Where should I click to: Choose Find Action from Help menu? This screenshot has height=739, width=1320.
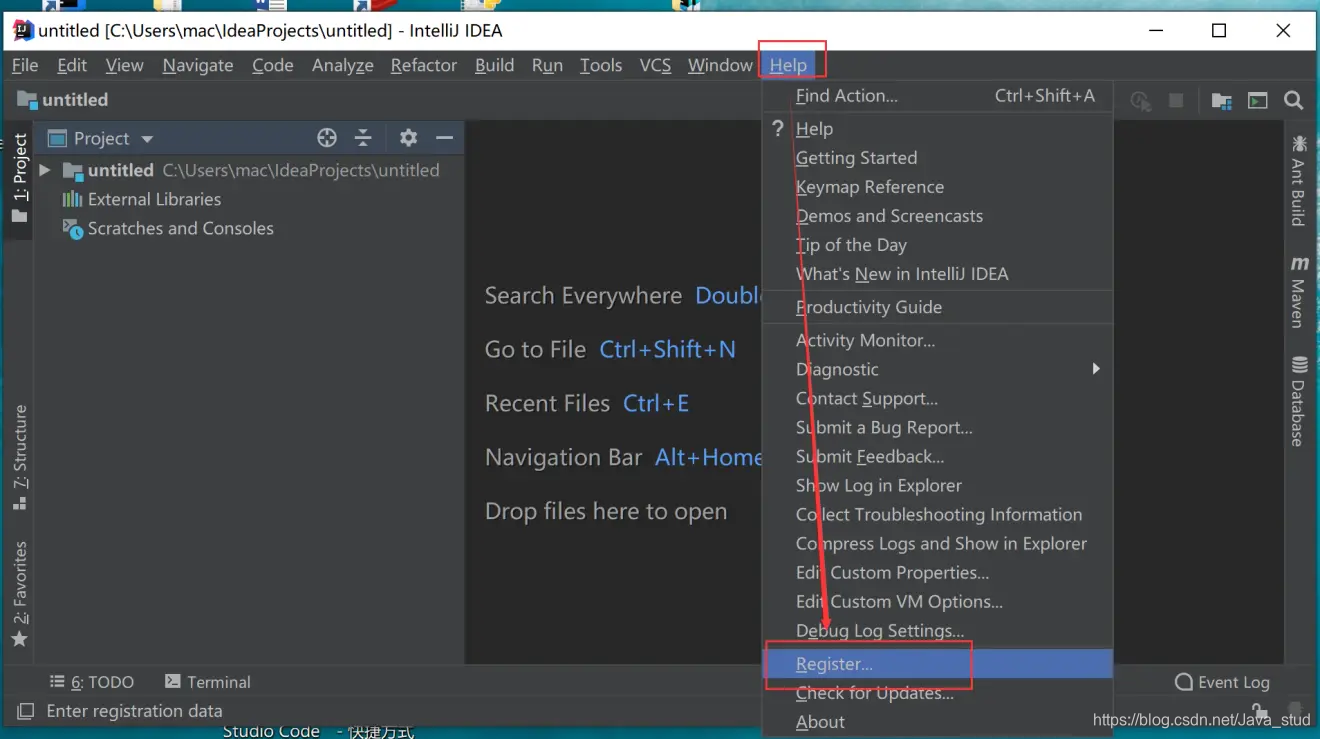point(938,96)
